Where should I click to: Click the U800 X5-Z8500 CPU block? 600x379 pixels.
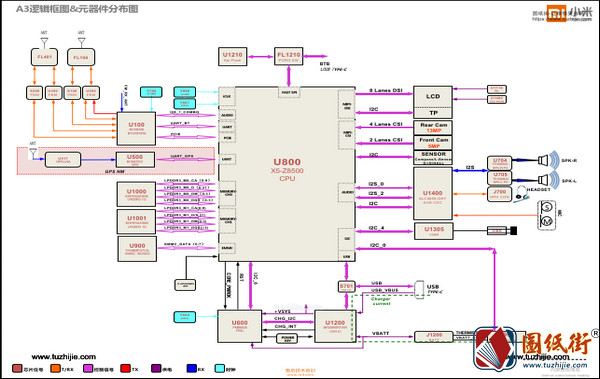[287, 174]
